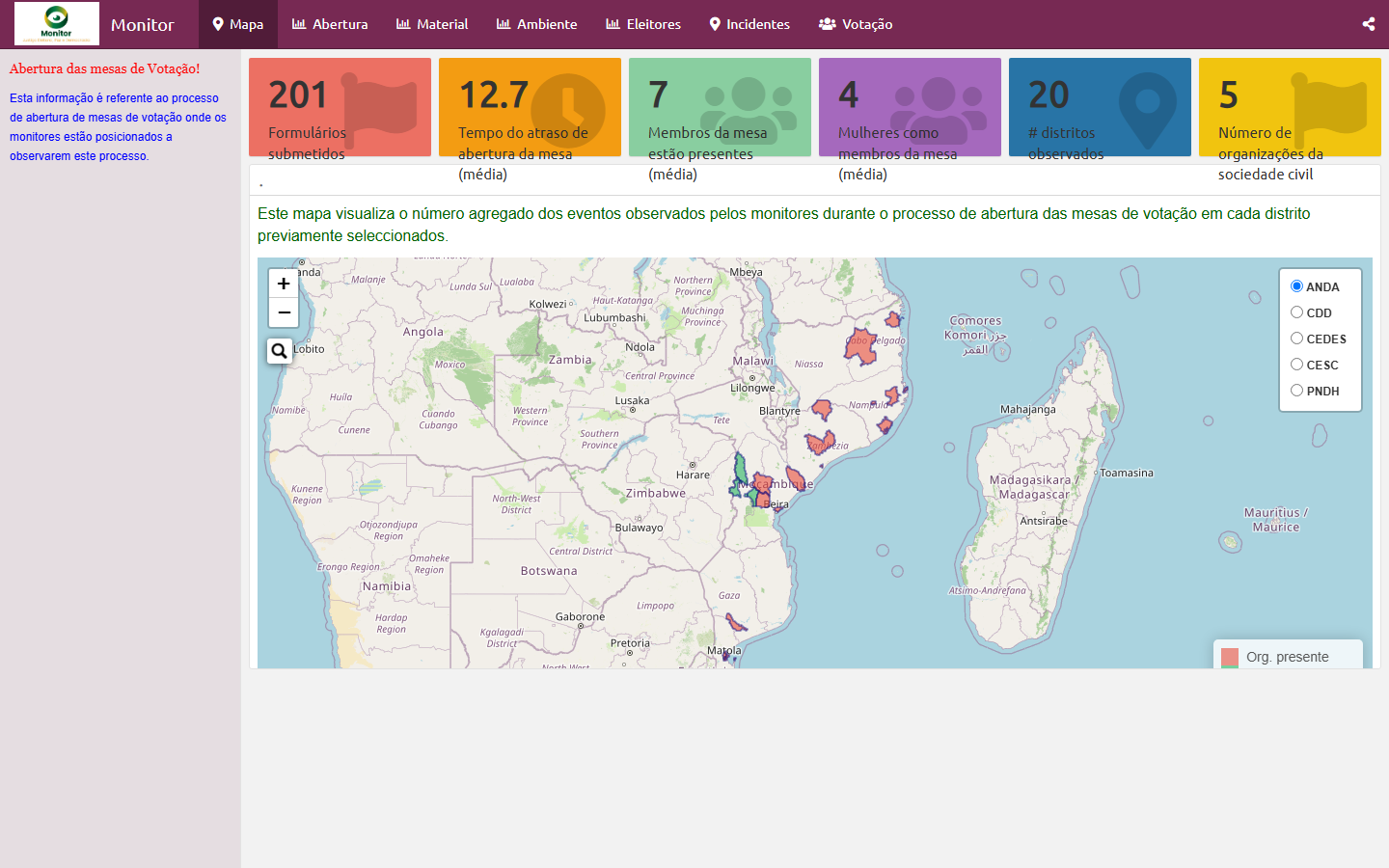Click the Cabo Delgado highlighted district
Viewport: 1389px width, 868px height.
(861, 346)
